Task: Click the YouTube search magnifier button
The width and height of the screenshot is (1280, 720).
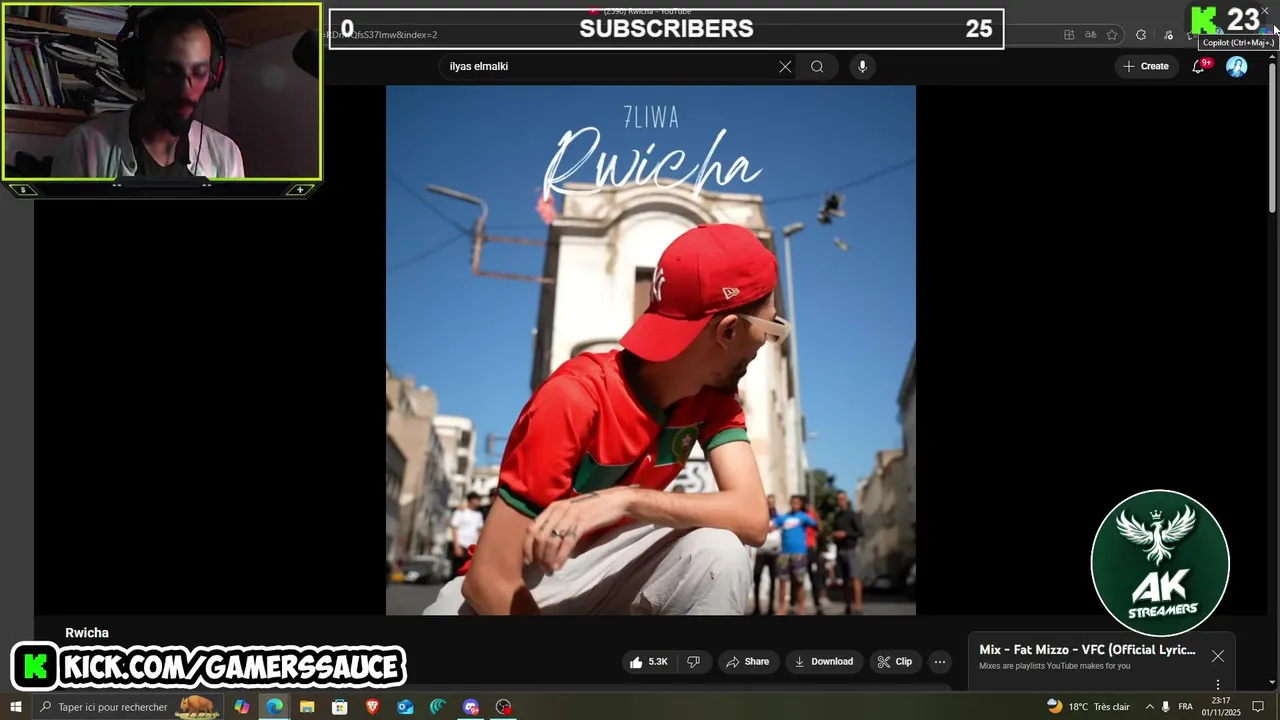Action: pos(817,67)
